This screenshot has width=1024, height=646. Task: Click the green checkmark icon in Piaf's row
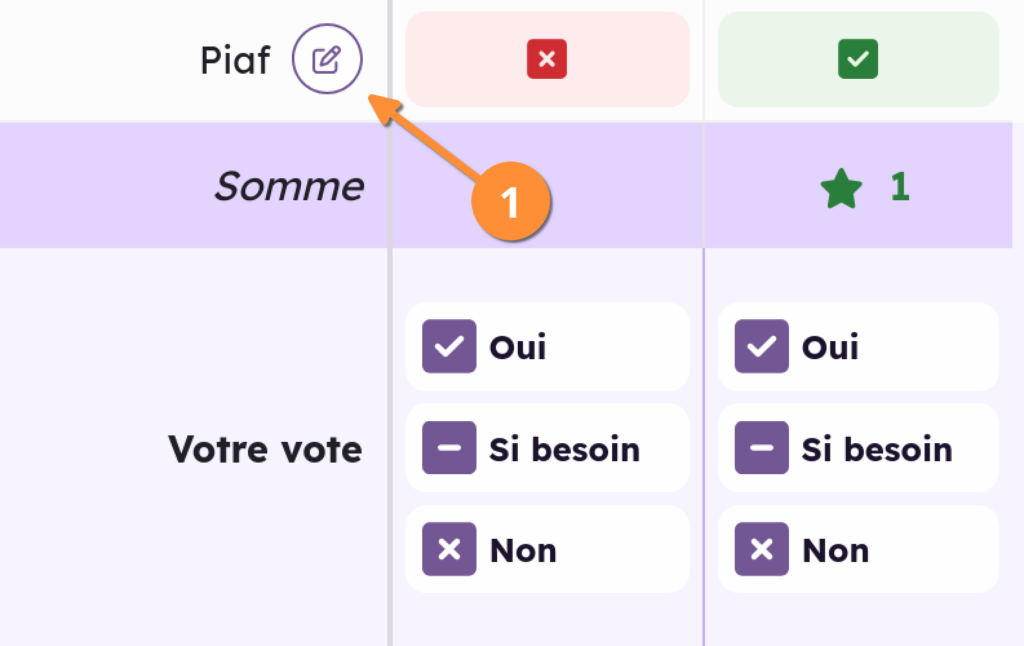point(858,60)
